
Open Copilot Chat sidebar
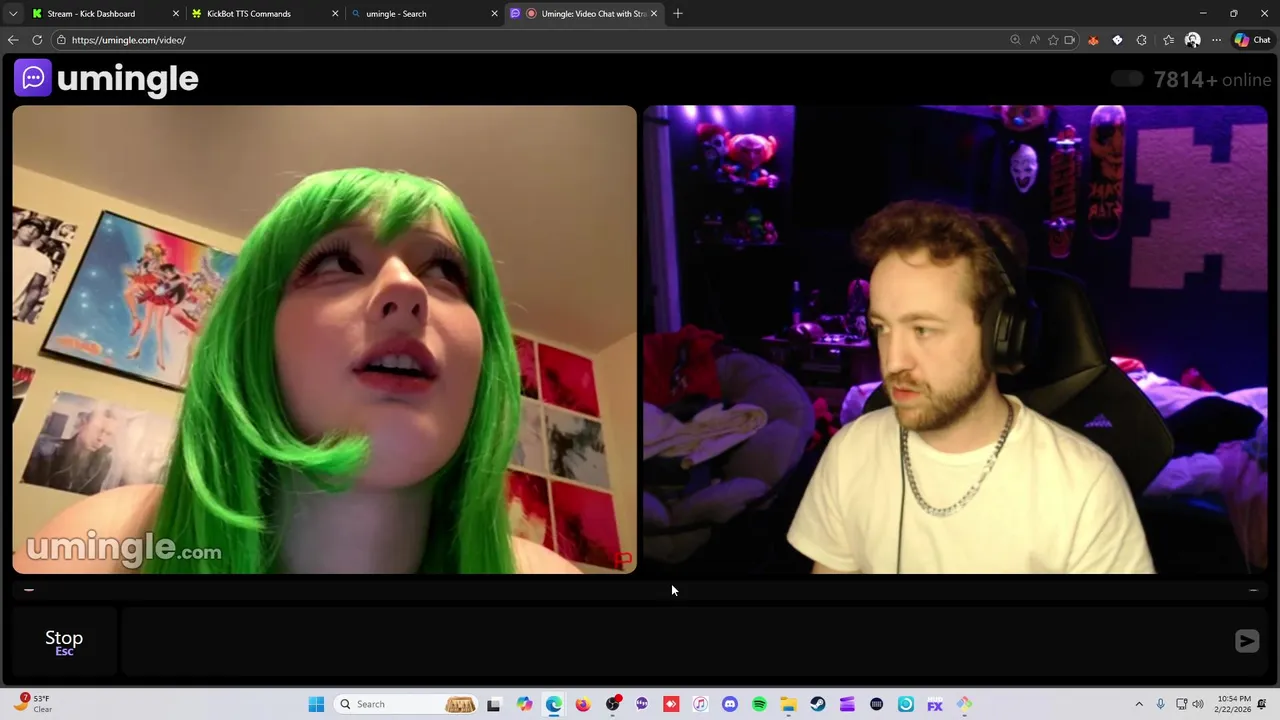1252,40
